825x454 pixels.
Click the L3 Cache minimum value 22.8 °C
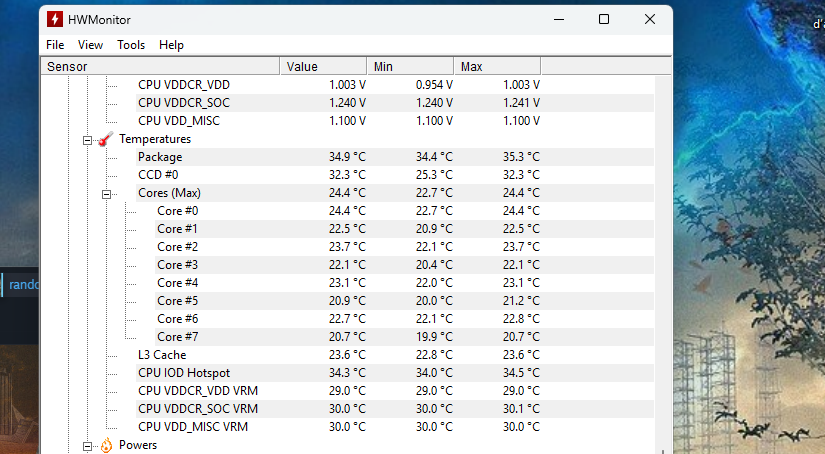point(434,355)
